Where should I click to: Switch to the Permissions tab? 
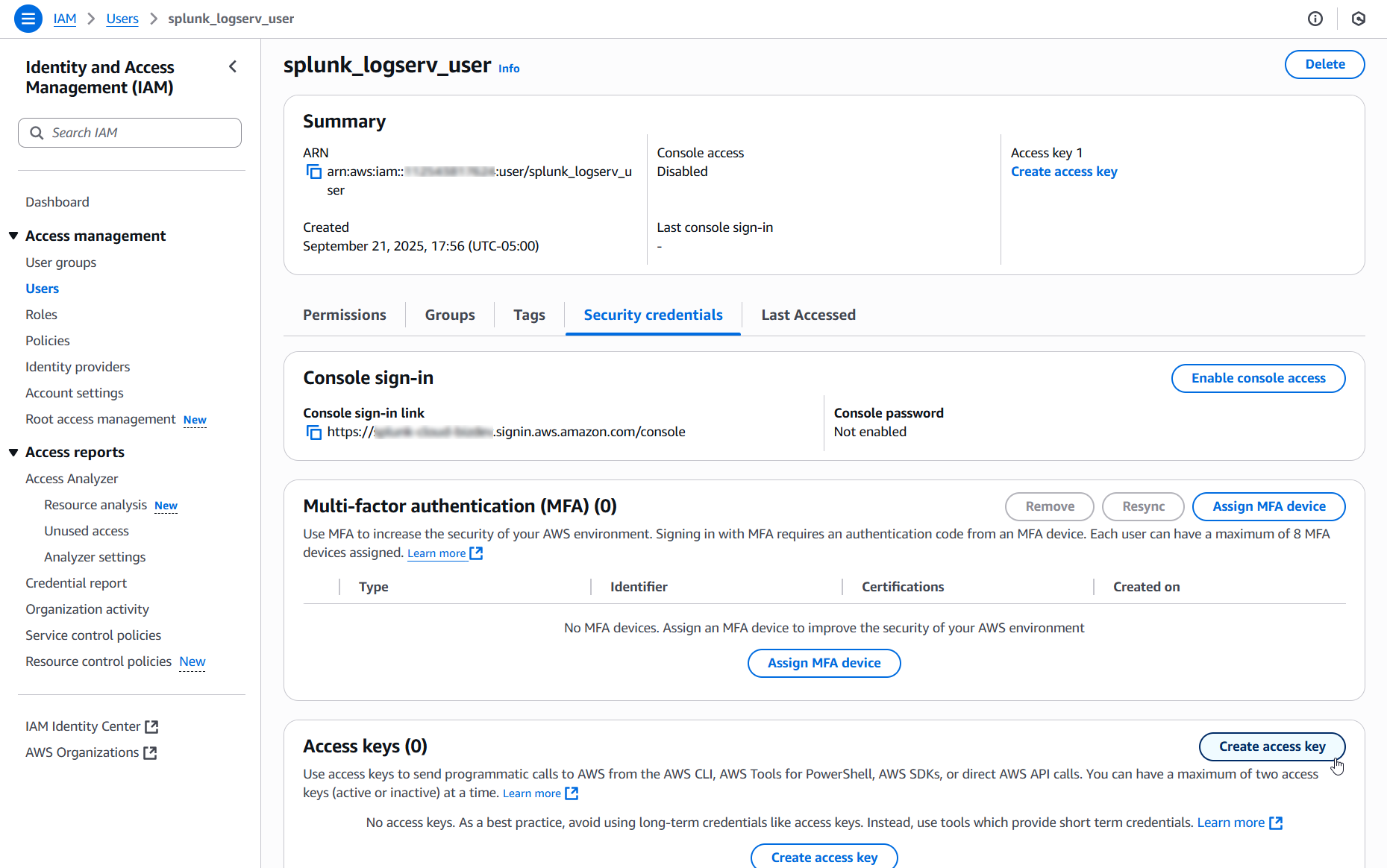point(345,315)
